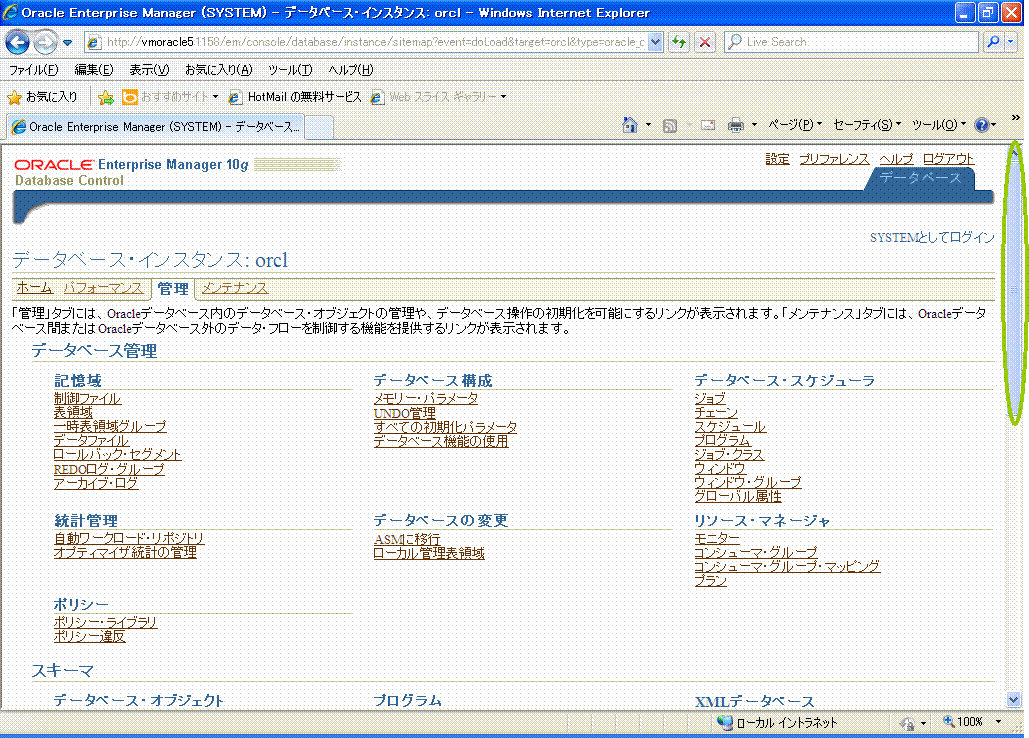Click the empty new tab button
Viewport: 1029px width, 738px height.
tap(320, 127)
